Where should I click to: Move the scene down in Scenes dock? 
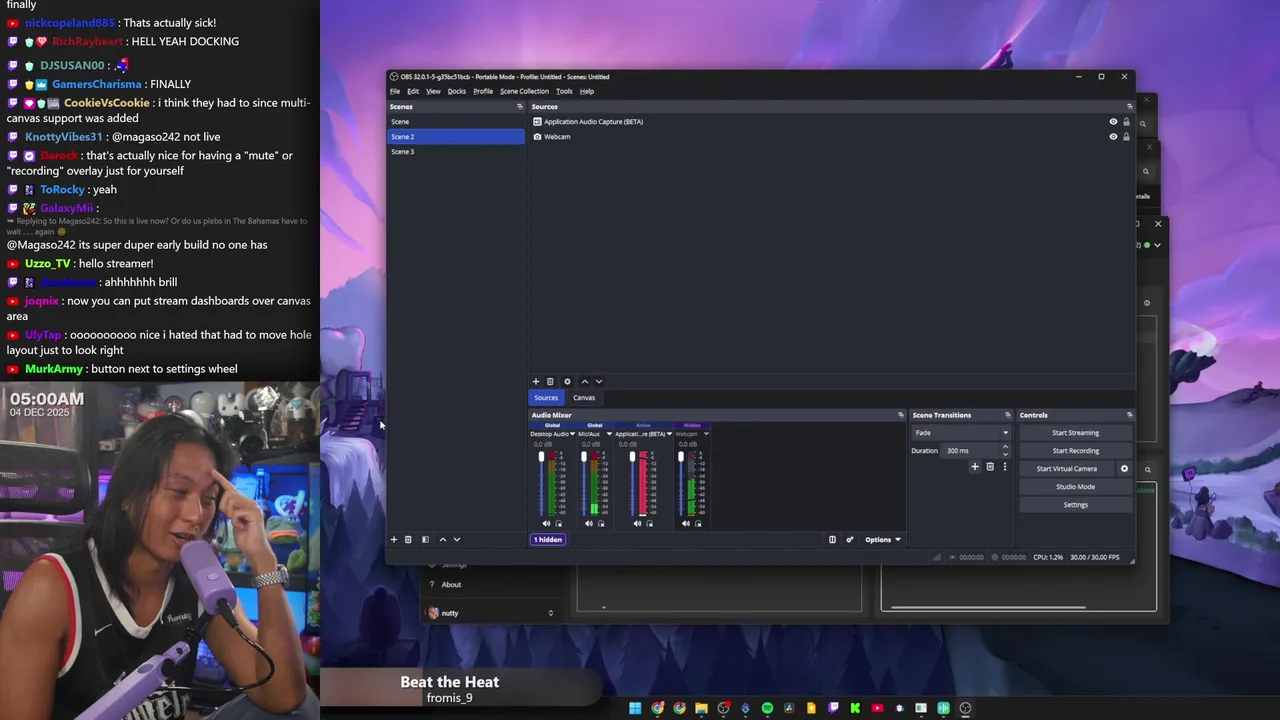point(457,539)
